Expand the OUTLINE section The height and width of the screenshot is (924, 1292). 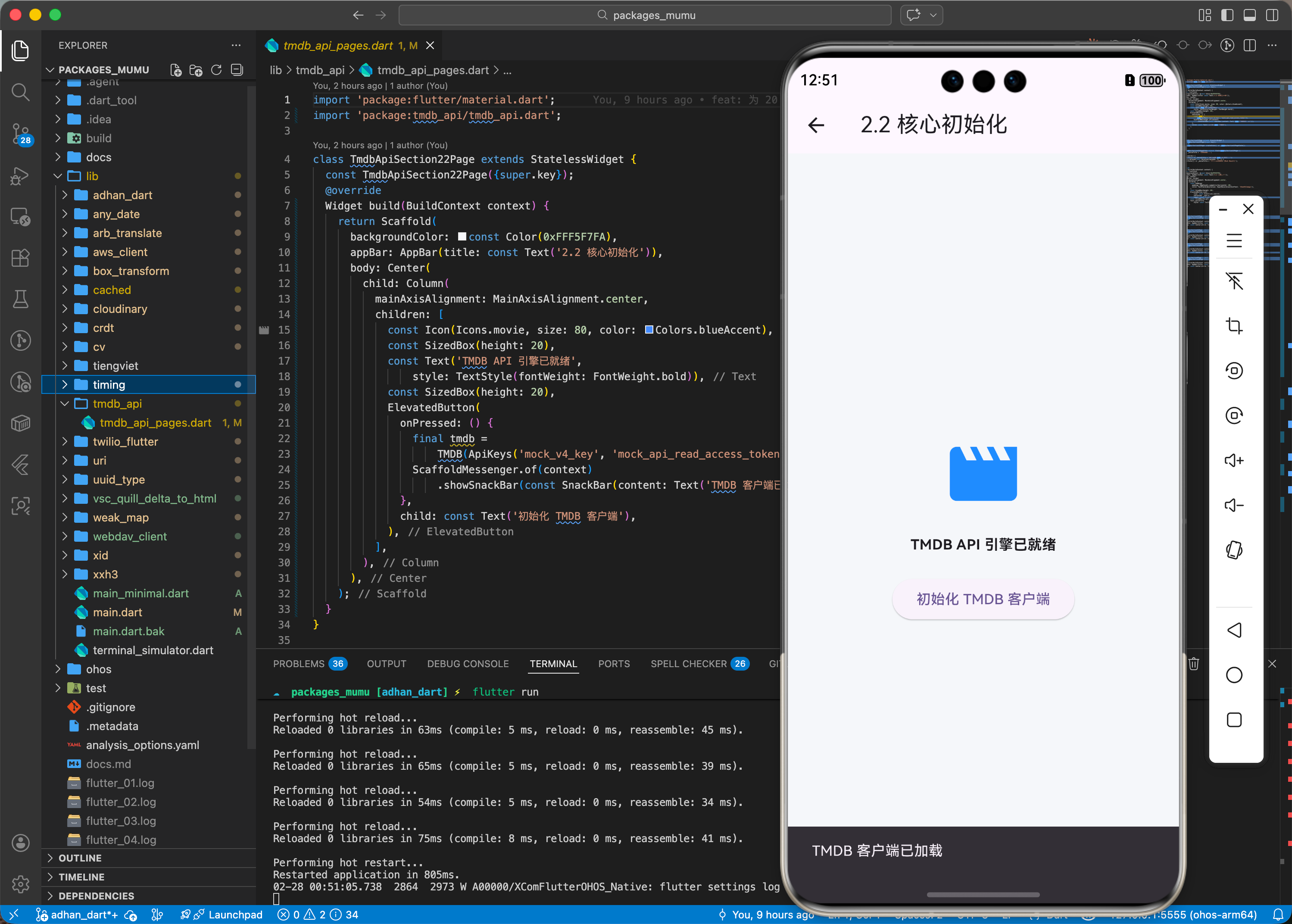point(80,858)
